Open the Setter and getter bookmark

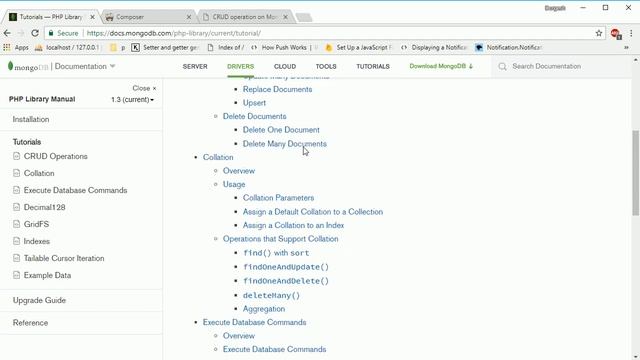pos(165,47)
